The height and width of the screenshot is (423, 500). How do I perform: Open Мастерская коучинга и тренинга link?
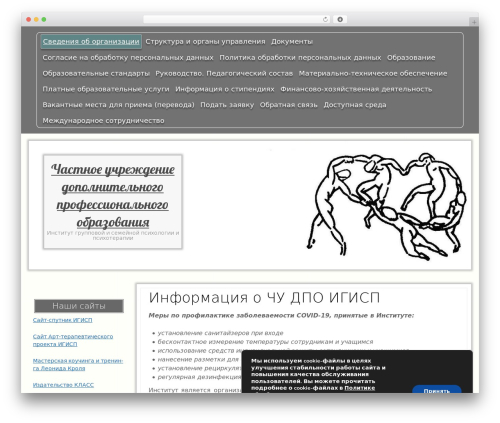point(78,364)
